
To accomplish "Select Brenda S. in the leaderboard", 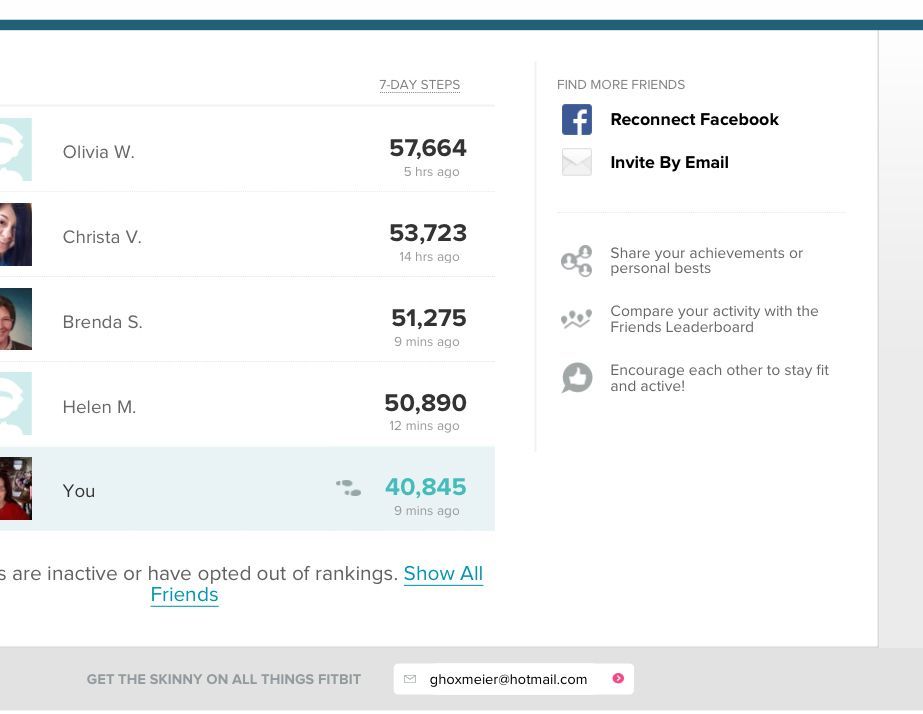I will [x=102, y=322].
